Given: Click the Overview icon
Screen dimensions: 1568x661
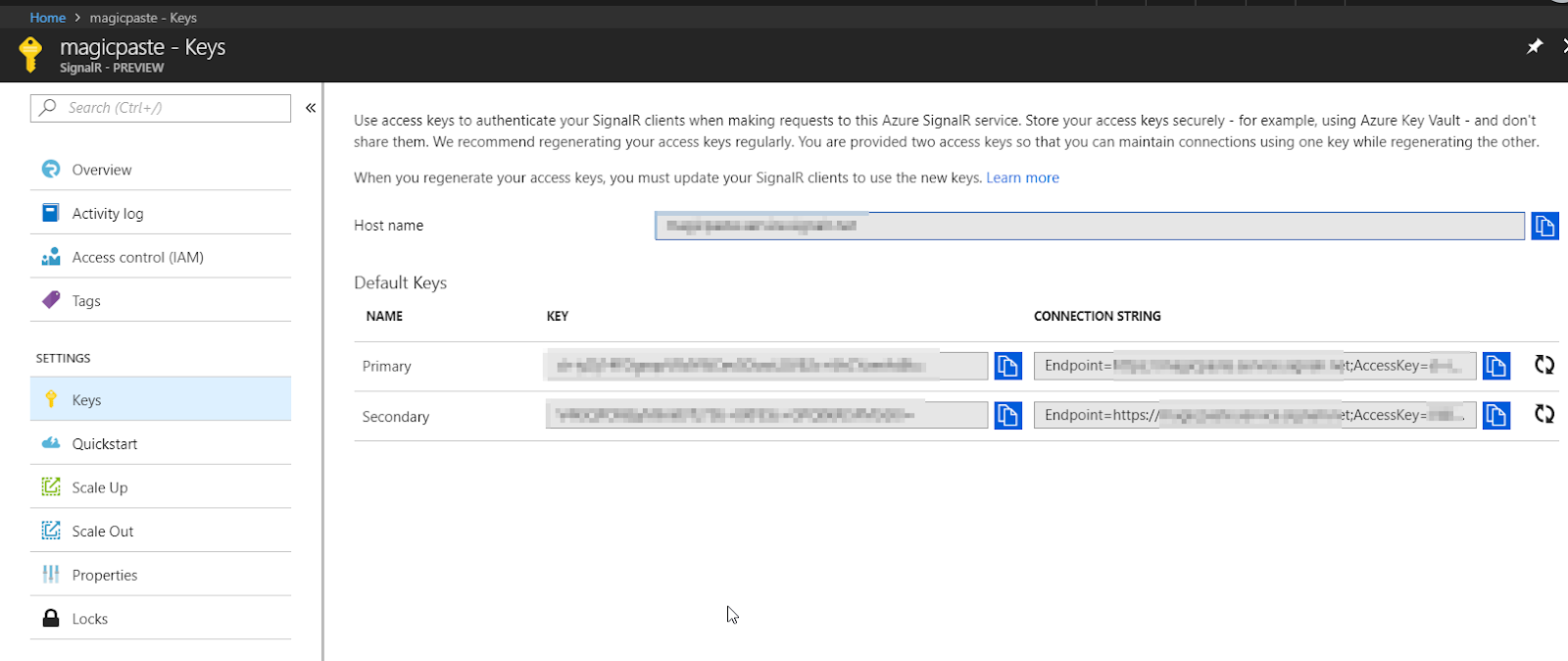Looking at the screenshot, I should point(51,169).
